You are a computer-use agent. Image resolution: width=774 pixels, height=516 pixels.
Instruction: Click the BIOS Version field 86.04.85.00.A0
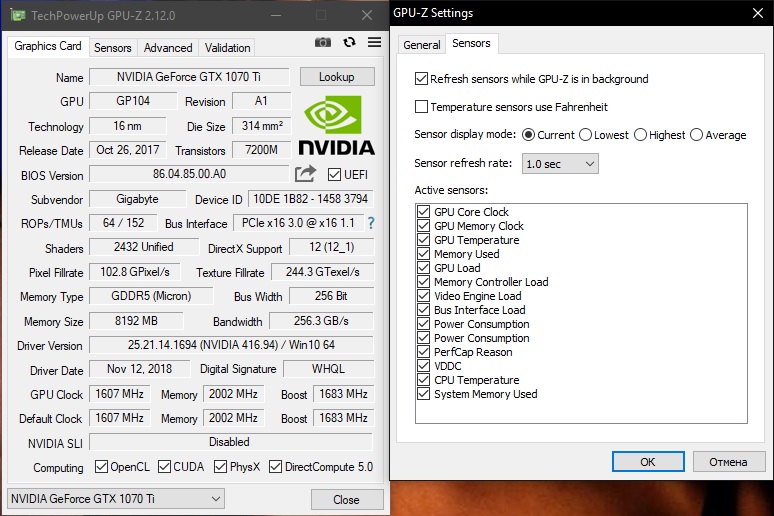[189, 174]
